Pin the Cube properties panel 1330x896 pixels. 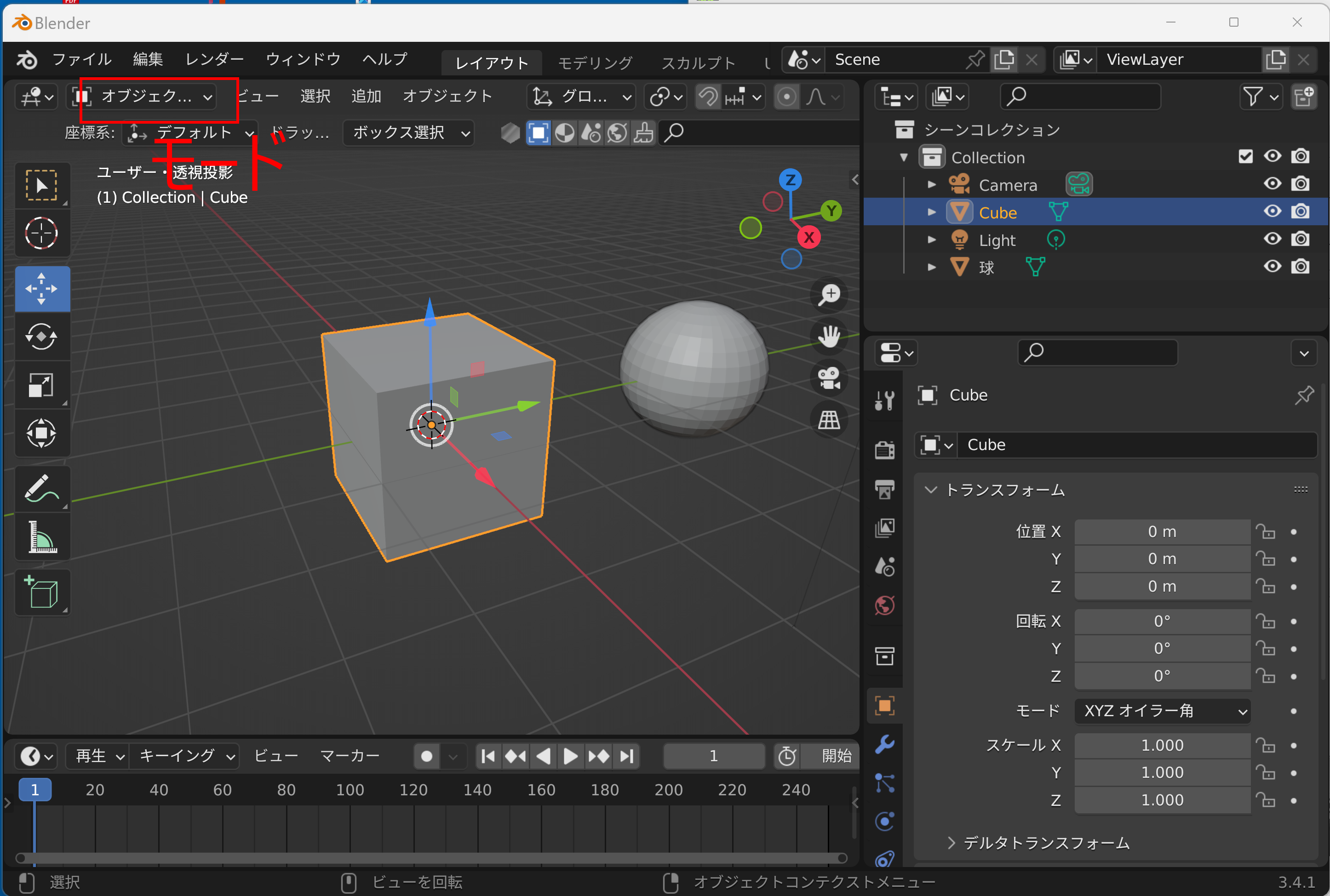click(1304, 395)
